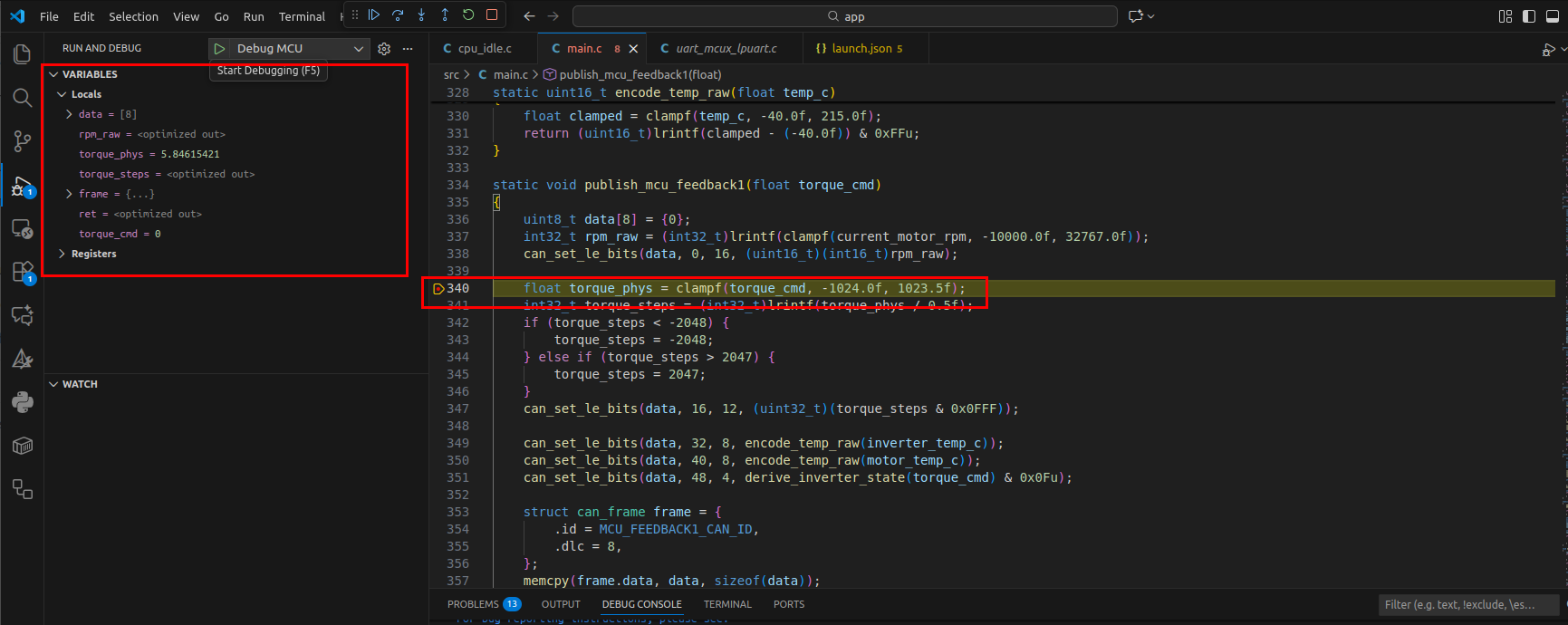The image size is (1568, 625).
Task: Open the Copilot chat icon in title bar
Action: click(1135, 16)
